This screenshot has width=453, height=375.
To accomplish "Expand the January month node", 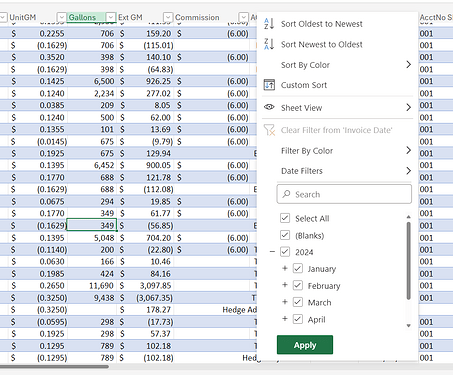I will coord(285,268).
